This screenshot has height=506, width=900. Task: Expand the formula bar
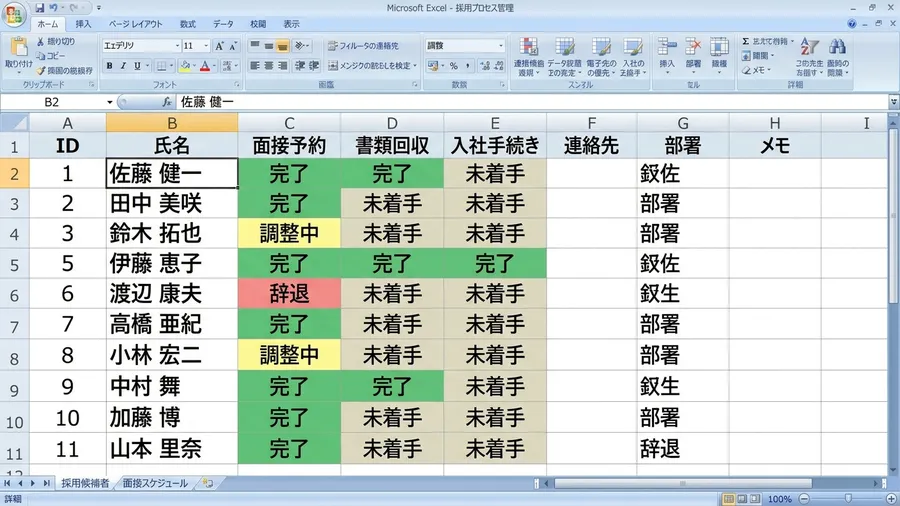pyautogui.click(x=894, y=102)
